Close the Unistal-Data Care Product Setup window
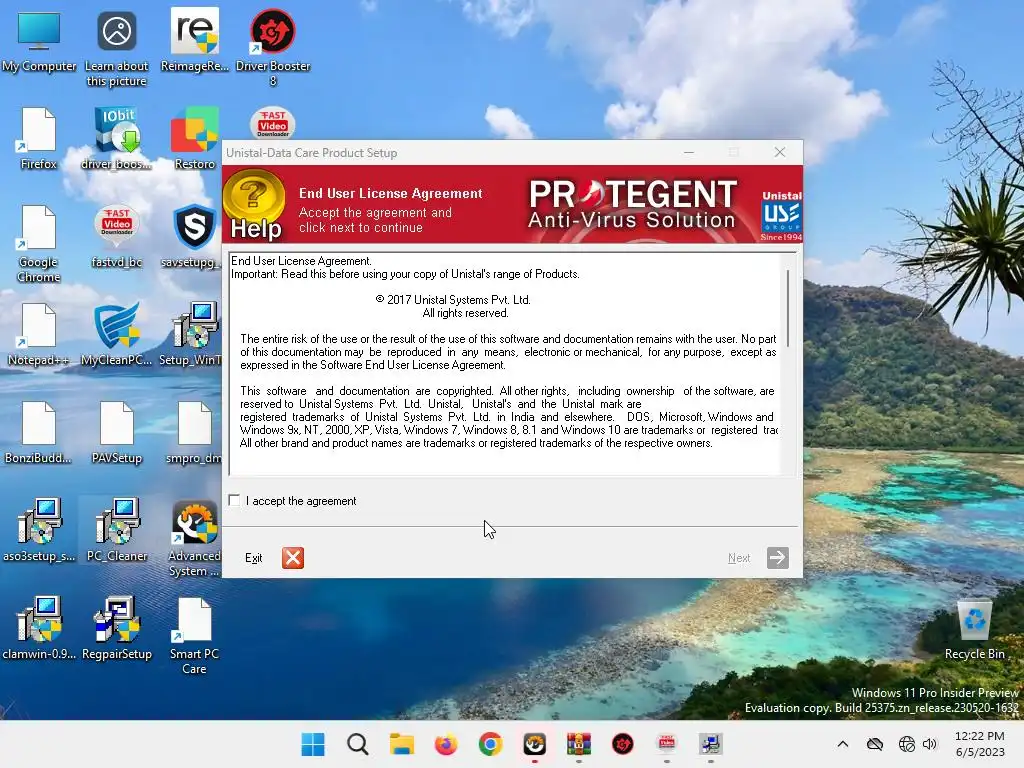 coord(780,152)
